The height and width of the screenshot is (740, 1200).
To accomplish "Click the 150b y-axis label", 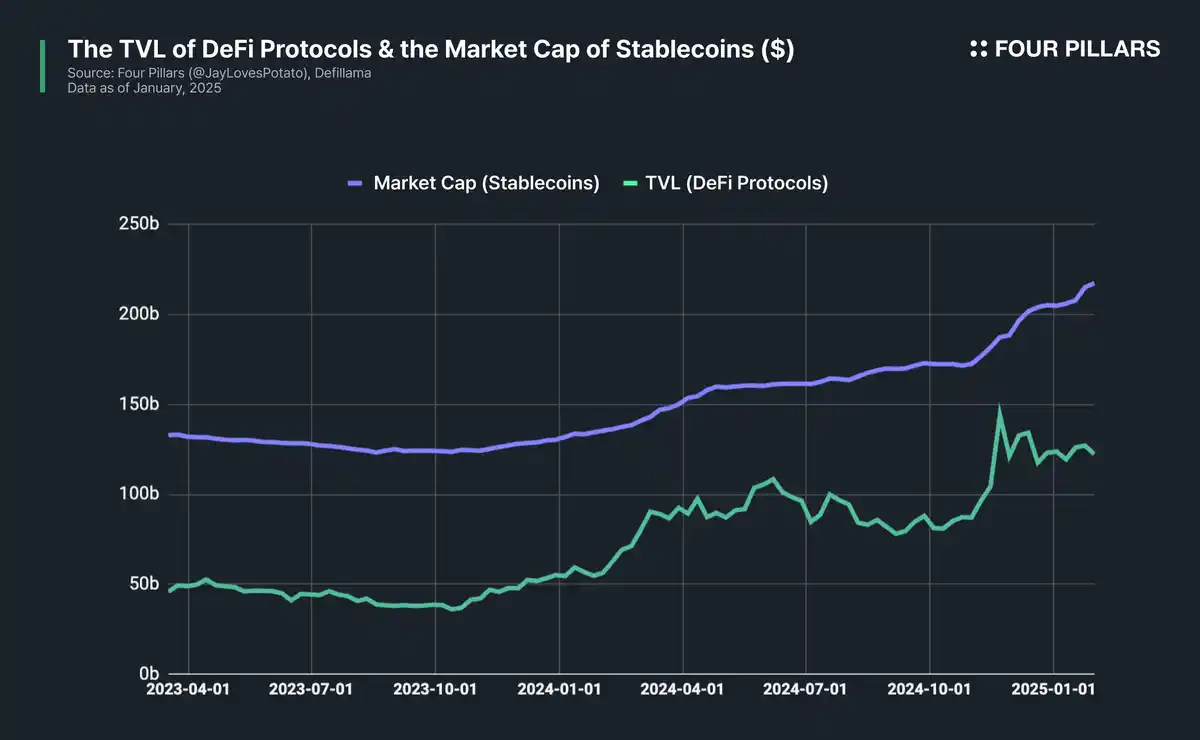I will (139, 405).
